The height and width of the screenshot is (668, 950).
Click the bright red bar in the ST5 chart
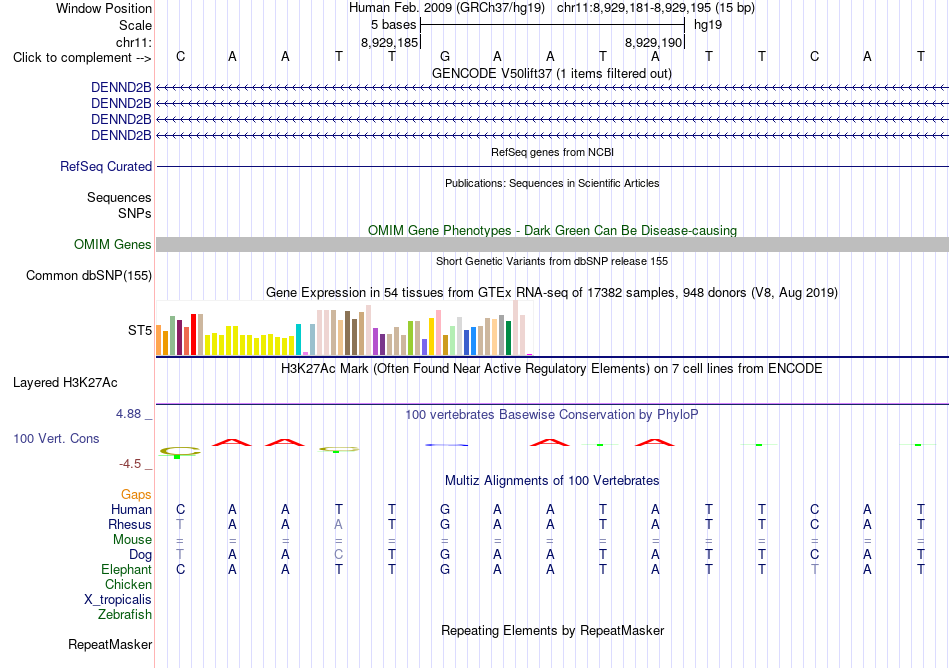point(193,334)
